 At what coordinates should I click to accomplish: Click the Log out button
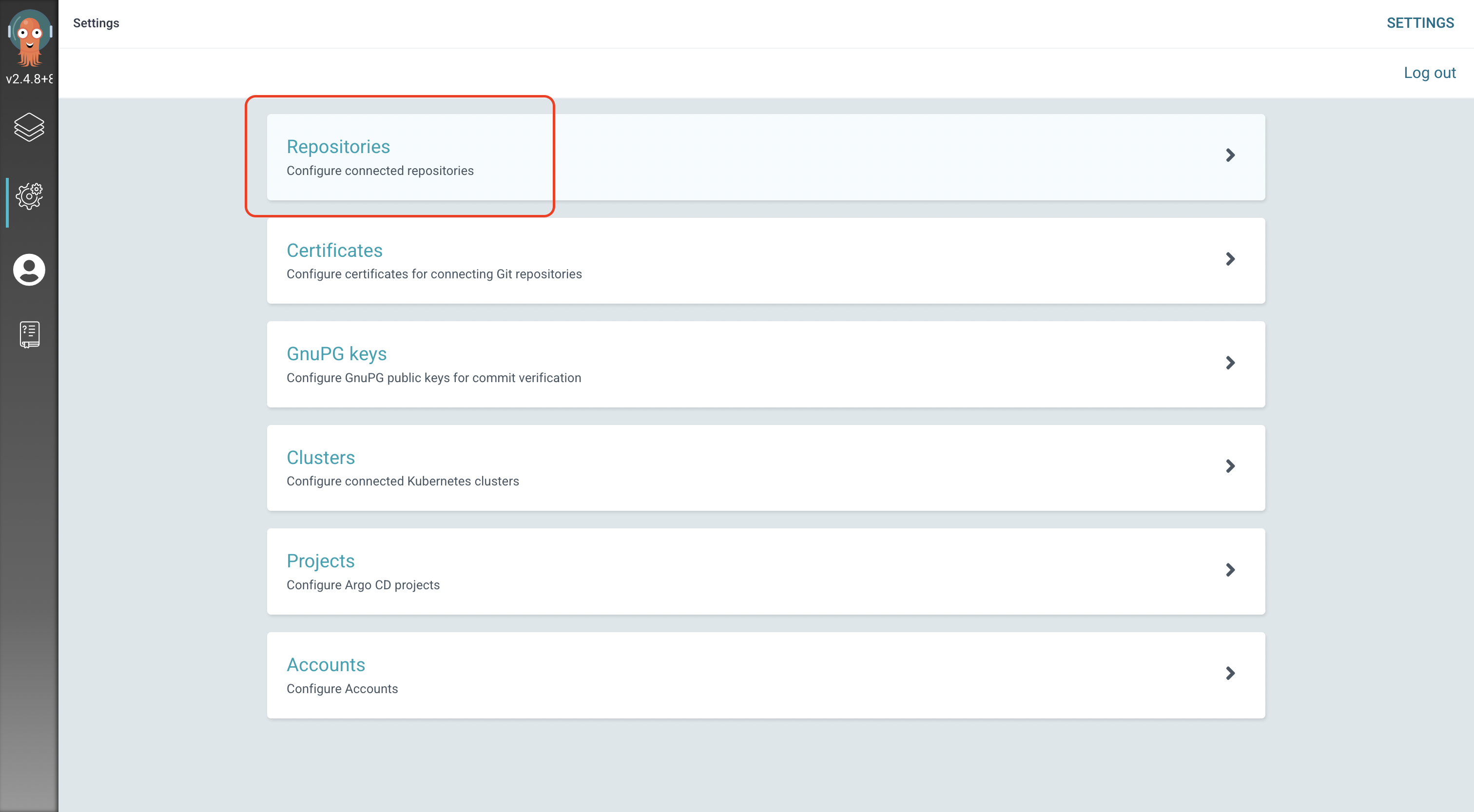pyautogui.click(x=1429, y=73)
